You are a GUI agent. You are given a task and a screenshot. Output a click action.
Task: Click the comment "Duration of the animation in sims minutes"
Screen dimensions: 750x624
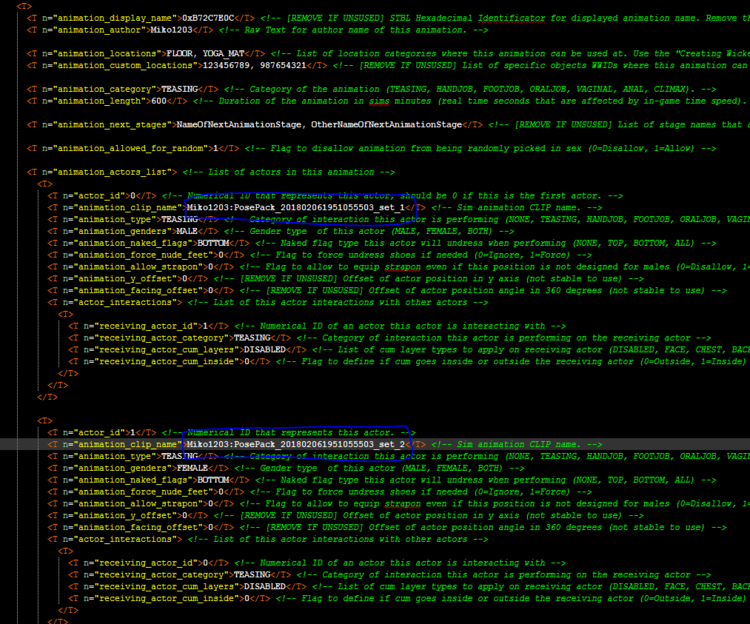(325, 101)
